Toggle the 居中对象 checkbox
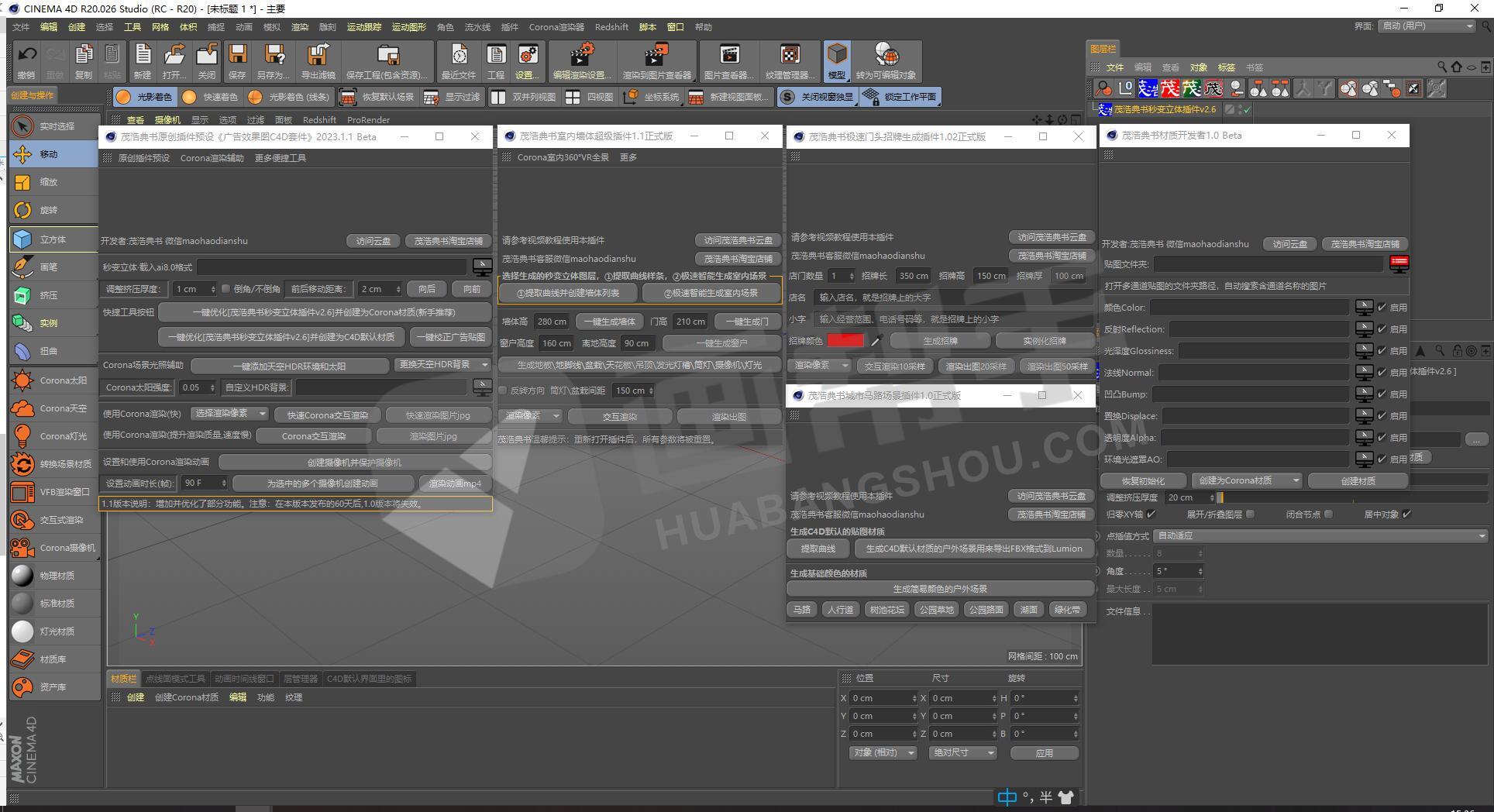1494x812 pixels. point(1406,514)
